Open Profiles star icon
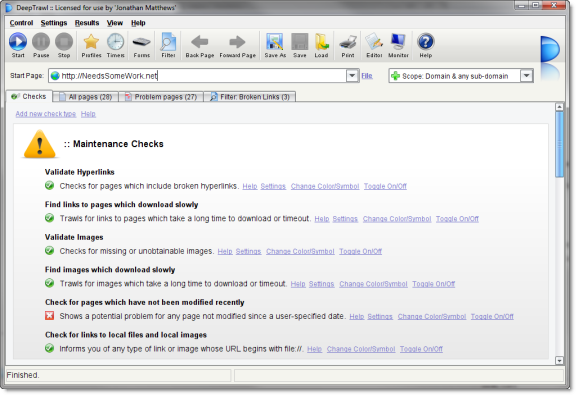The width and height of the screenshot is (576, 395). click(91, 45)
